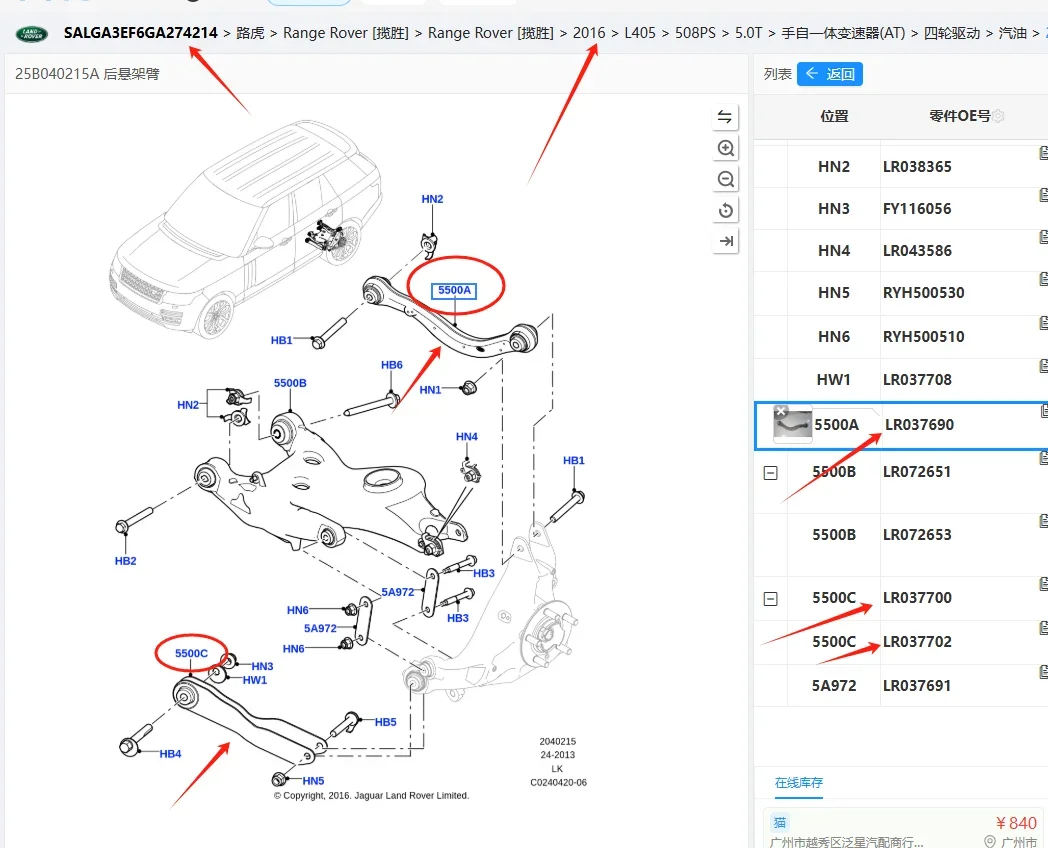Select part number LR037708 in table
1048x848 pixels.
[x=917, y=380]
